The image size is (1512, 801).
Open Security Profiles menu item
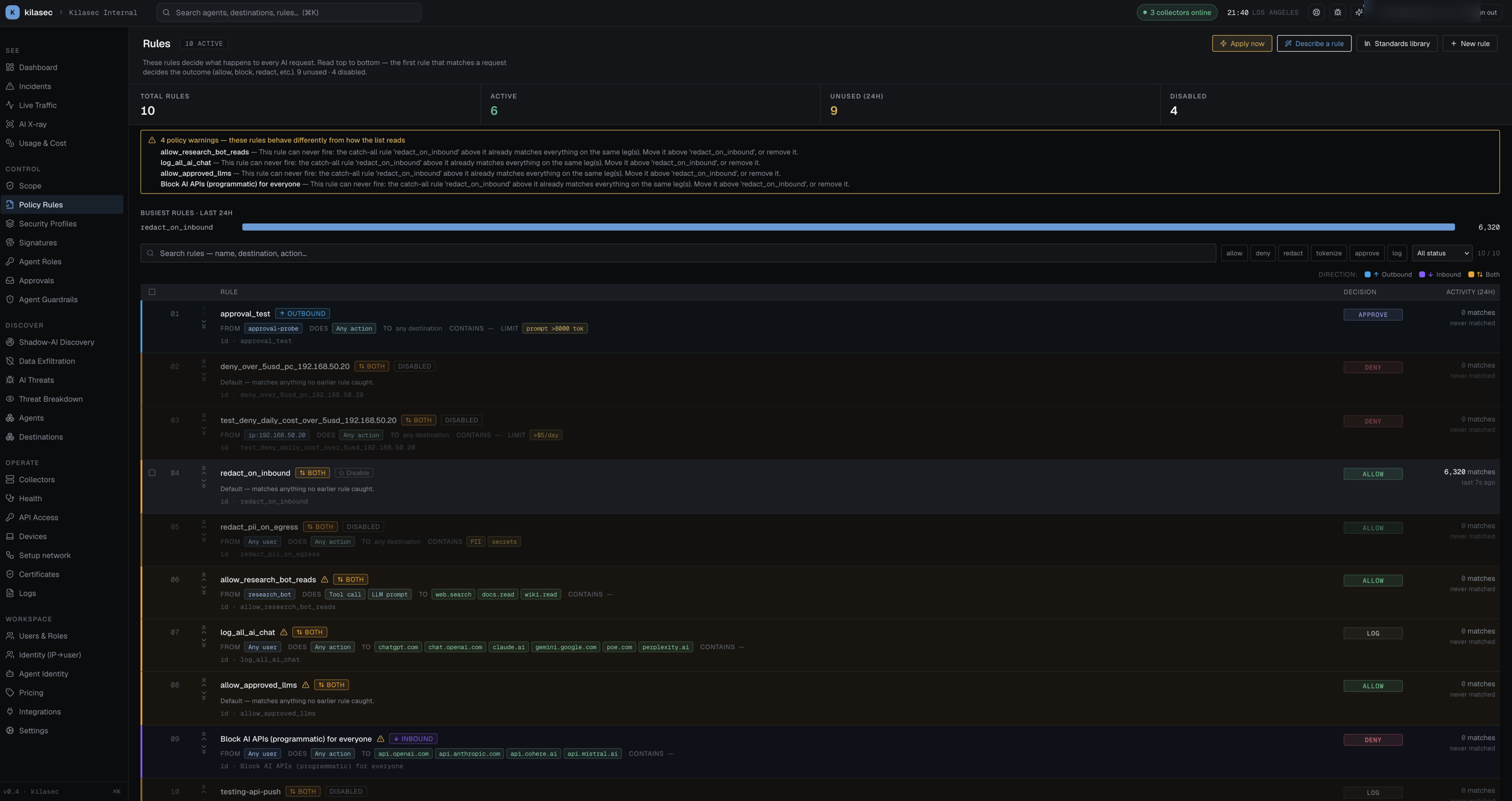tap(62, 224)
